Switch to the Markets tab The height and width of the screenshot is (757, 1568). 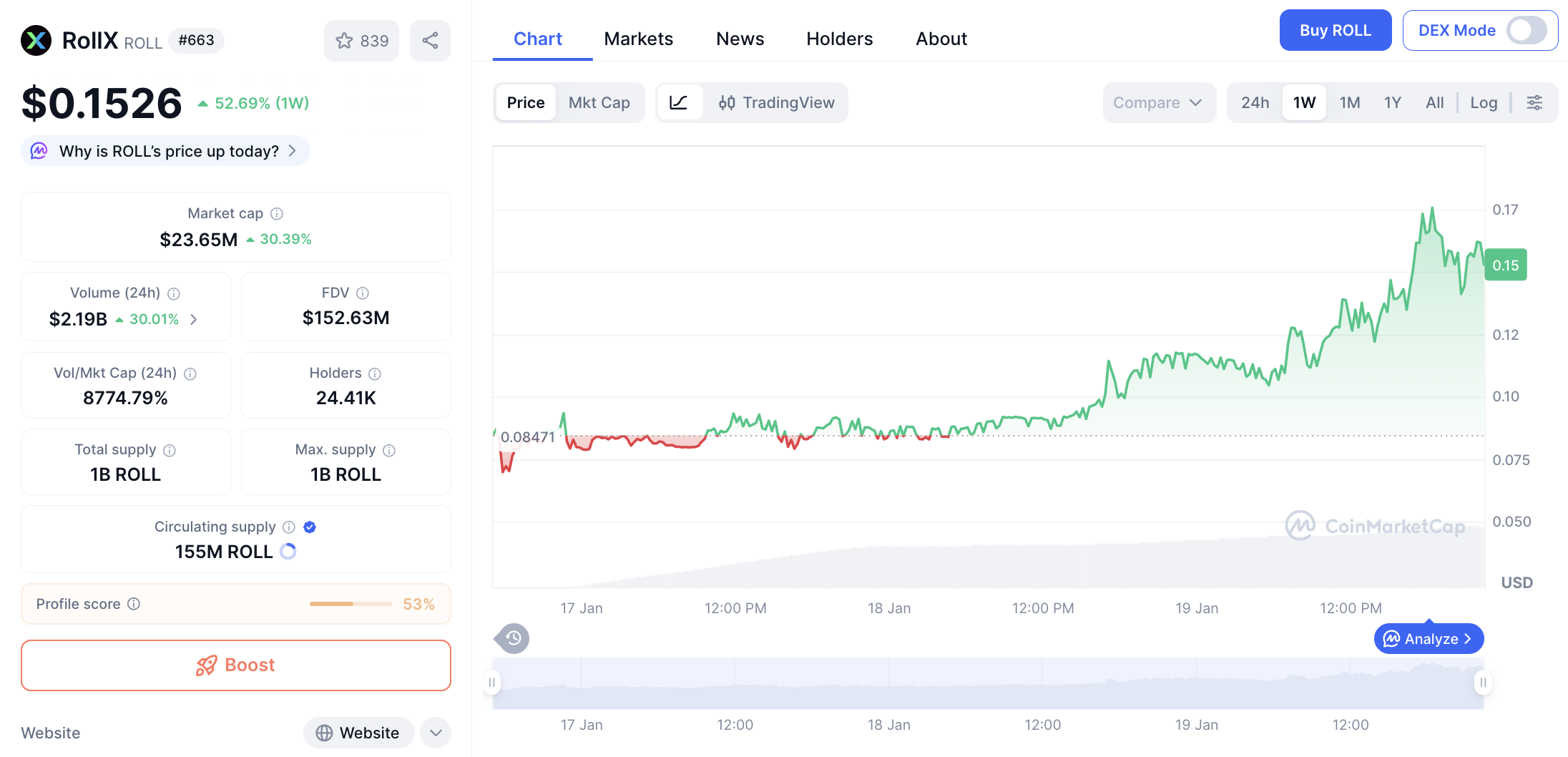(638, 39)
